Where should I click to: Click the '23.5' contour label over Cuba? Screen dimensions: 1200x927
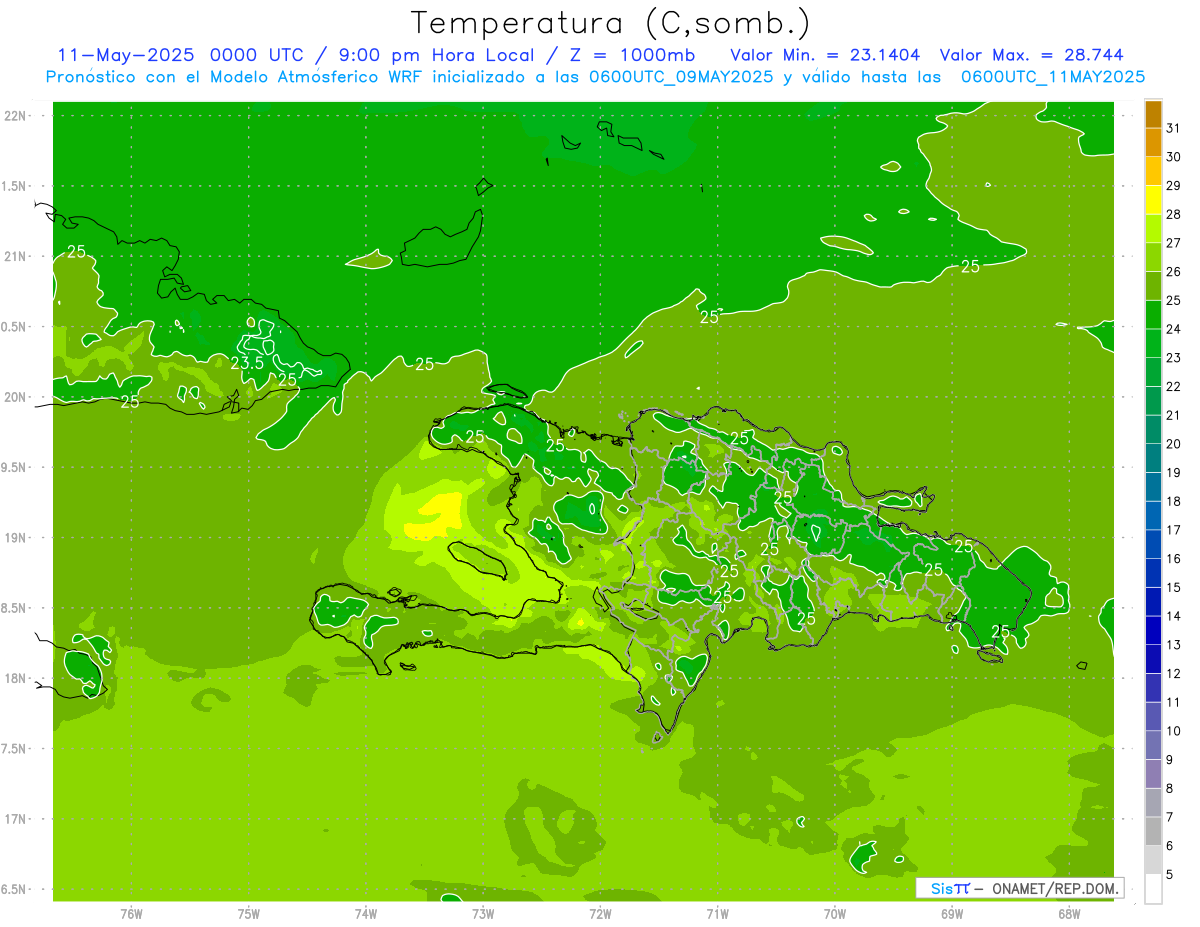tap(247, 363)
